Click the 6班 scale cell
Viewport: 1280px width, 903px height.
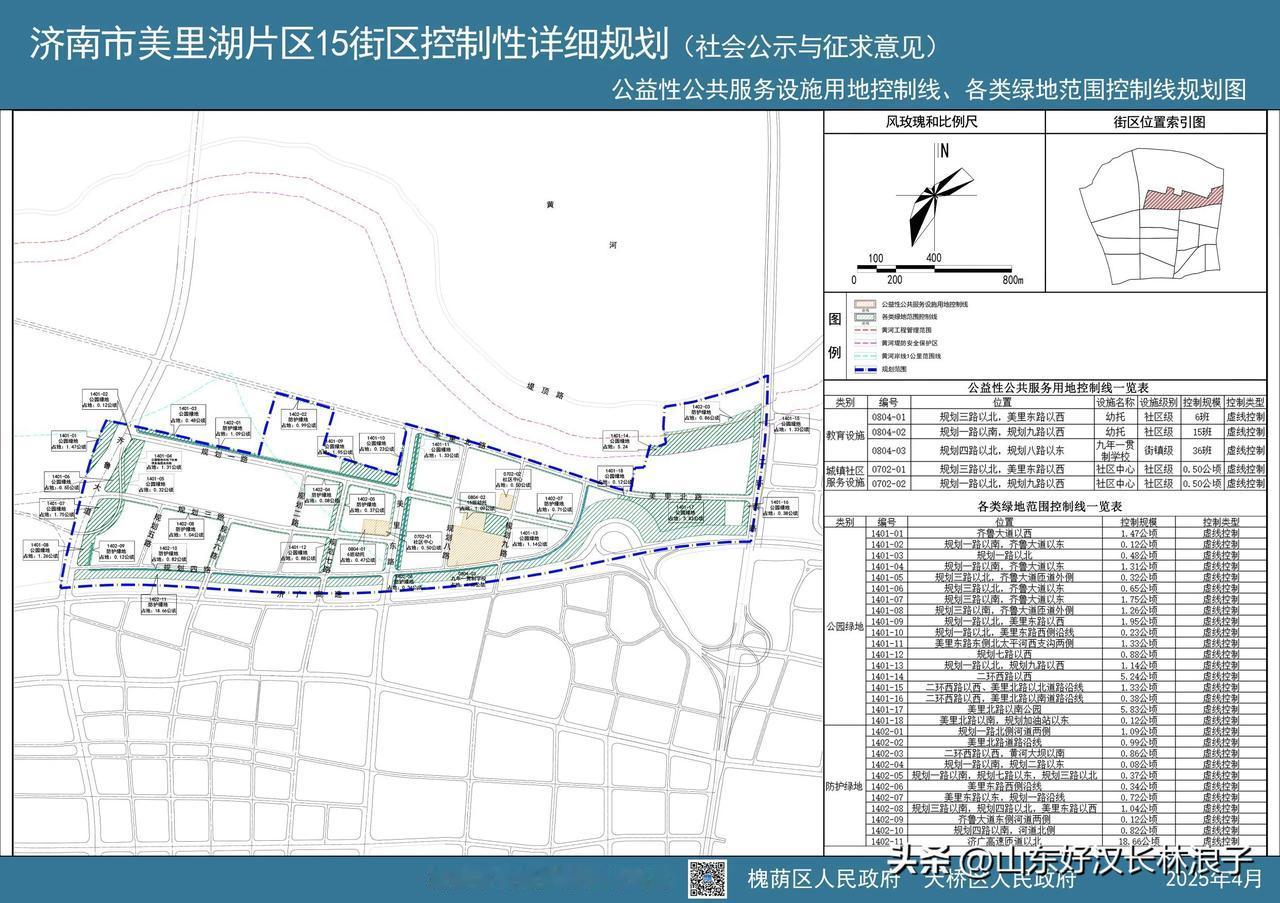tap(1200, 417)
